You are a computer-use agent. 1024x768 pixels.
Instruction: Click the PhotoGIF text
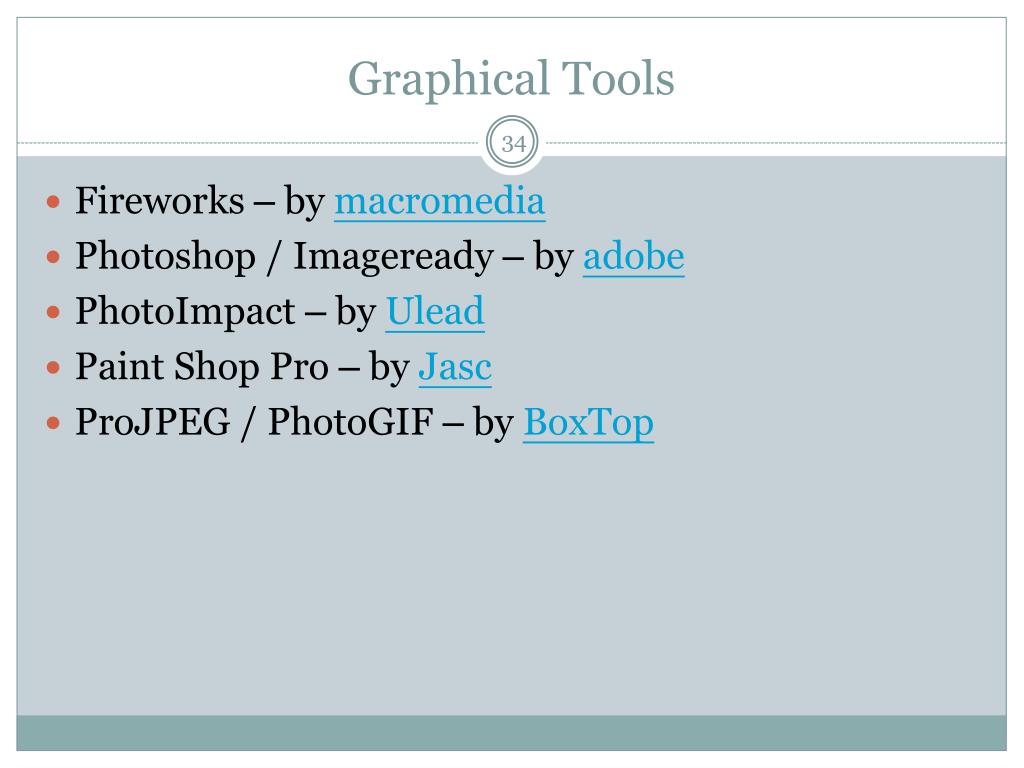pos(351,423)
